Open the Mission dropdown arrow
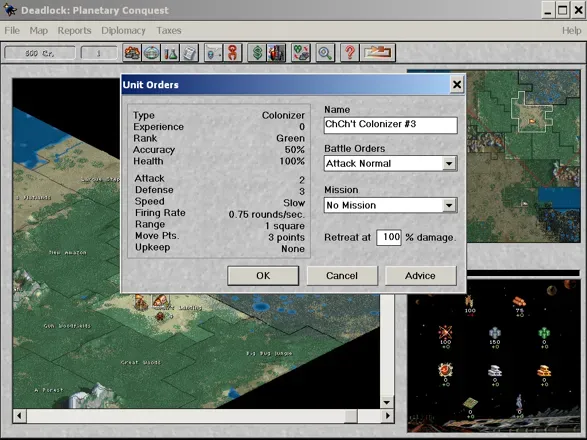 click(449, 205)
